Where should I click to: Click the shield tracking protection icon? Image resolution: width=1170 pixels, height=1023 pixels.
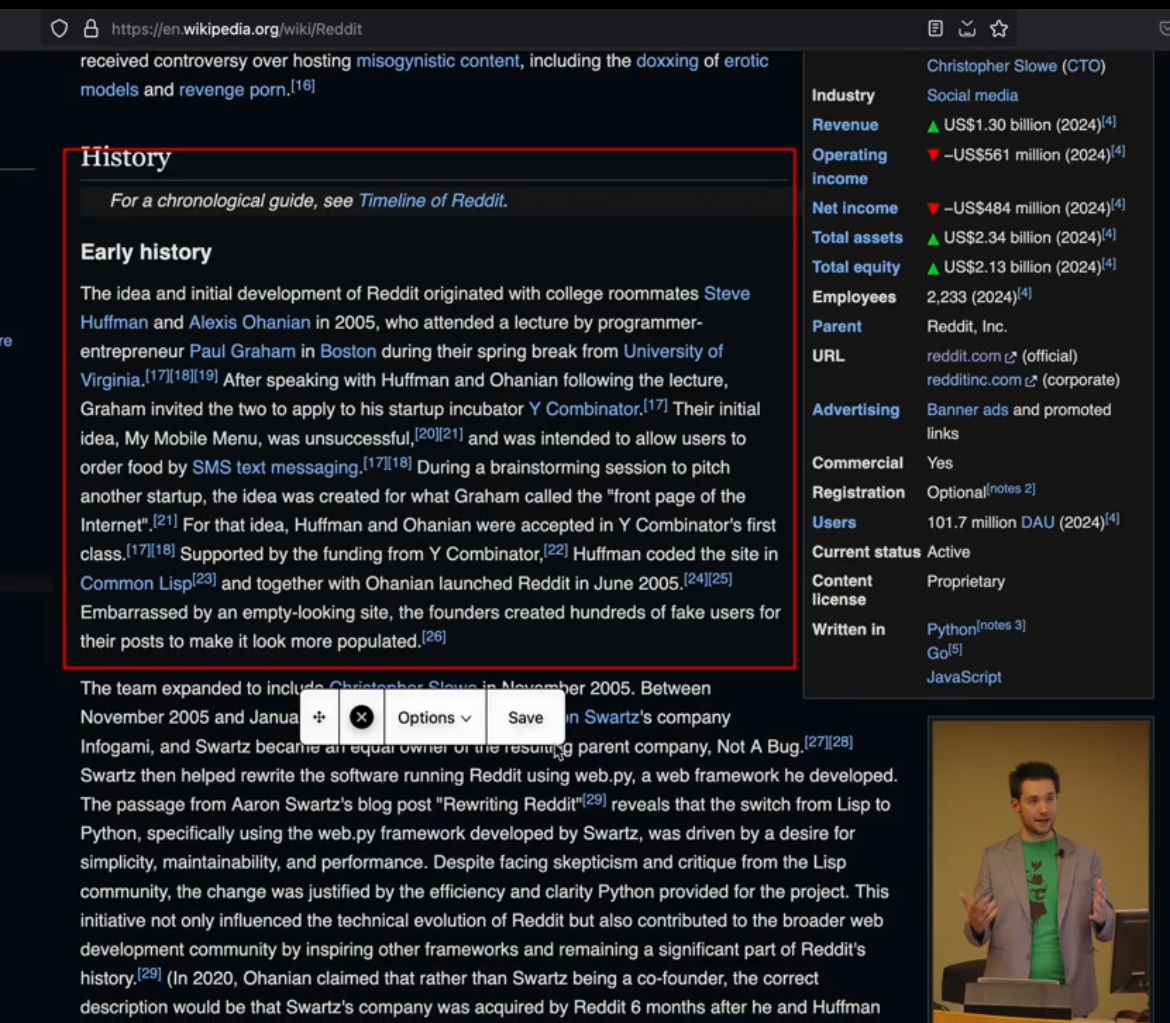point(59,29)
